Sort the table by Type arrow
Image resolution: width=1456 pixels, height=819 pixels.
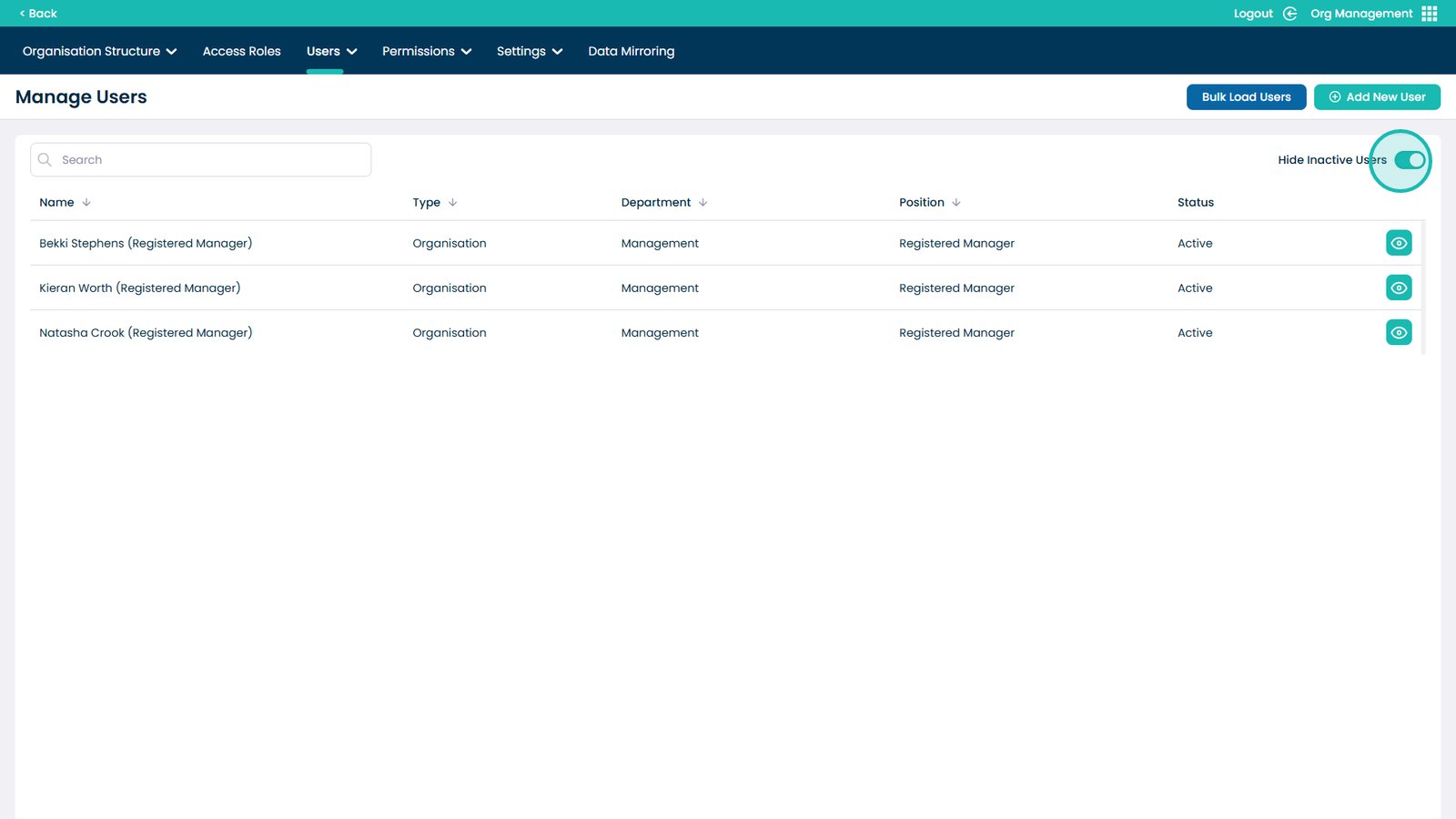(452, 202)
